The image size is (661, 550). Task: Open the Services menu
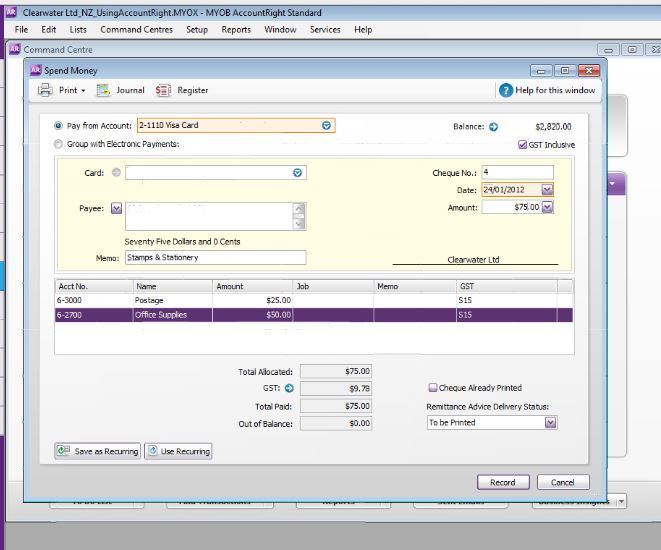click(325, 30)
